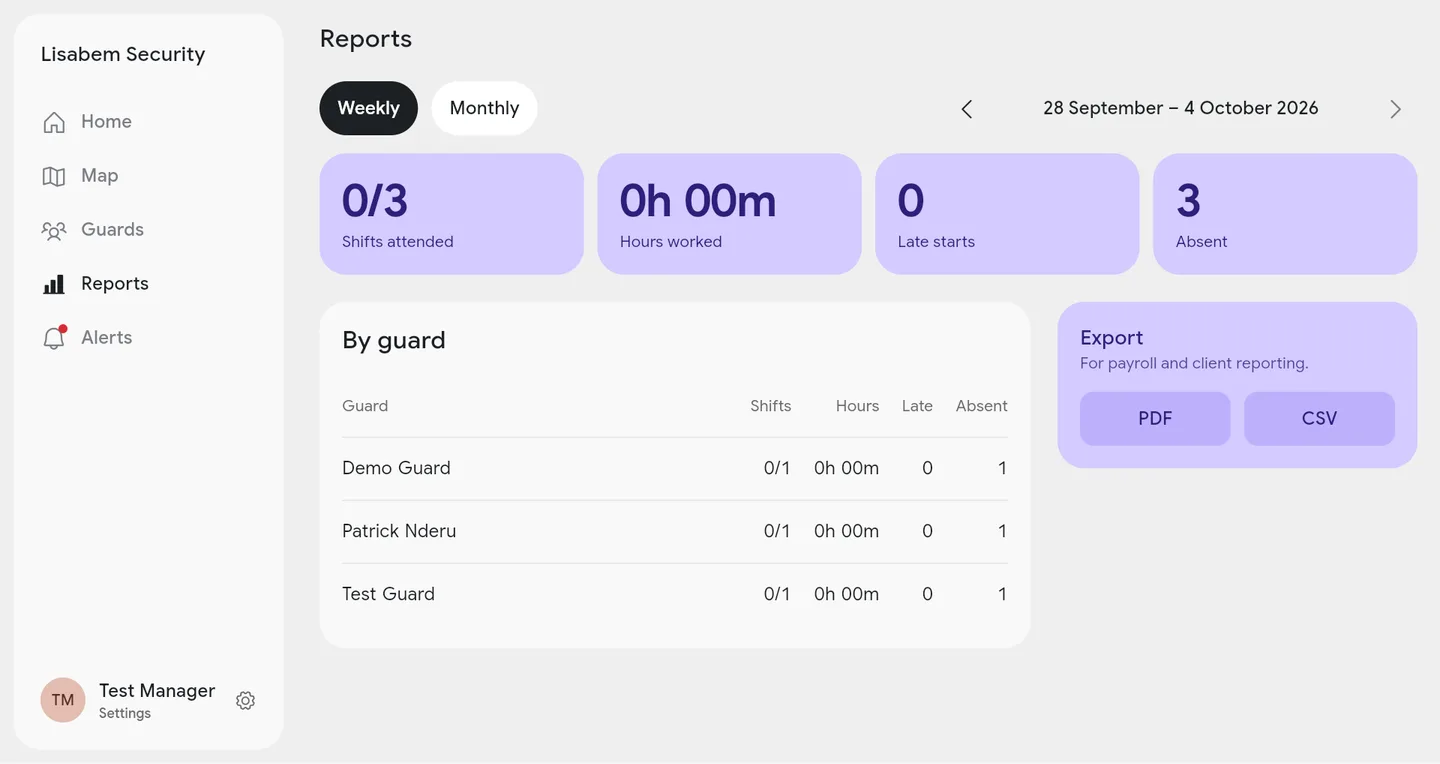Click the TM user avatar
The image size is (1440, 764).
click(x=63, y=700)
